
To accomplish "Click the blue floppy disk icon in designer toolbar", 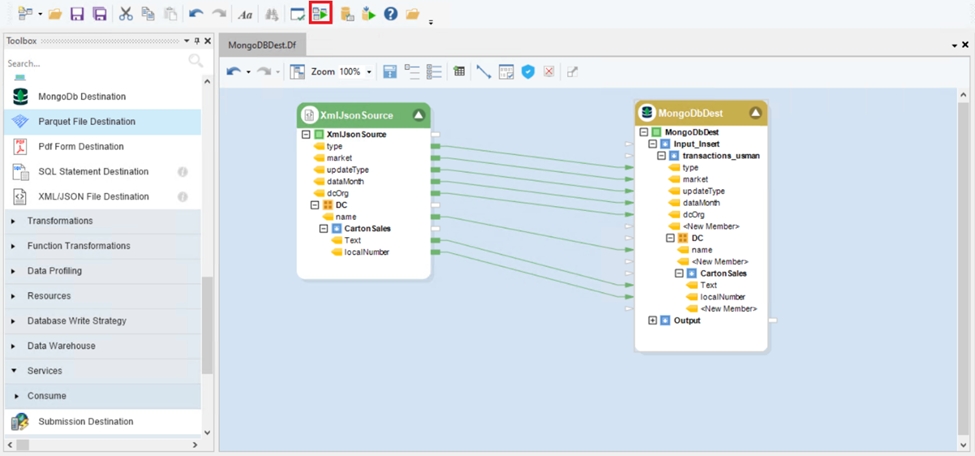I will tap(390, 72).
